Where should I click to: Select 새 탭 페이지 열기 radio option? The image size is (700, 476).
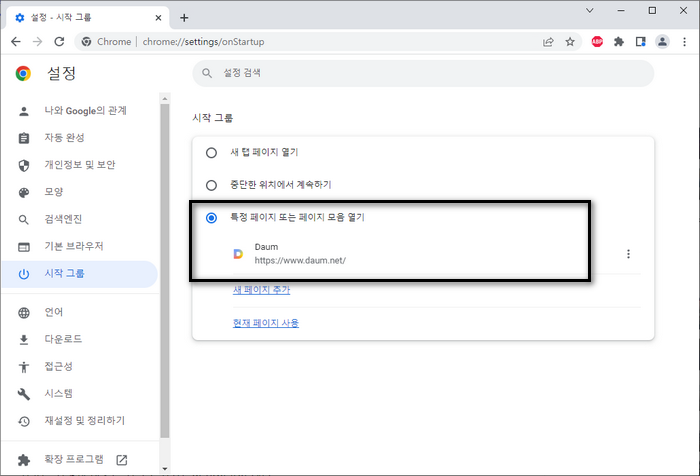211,153
